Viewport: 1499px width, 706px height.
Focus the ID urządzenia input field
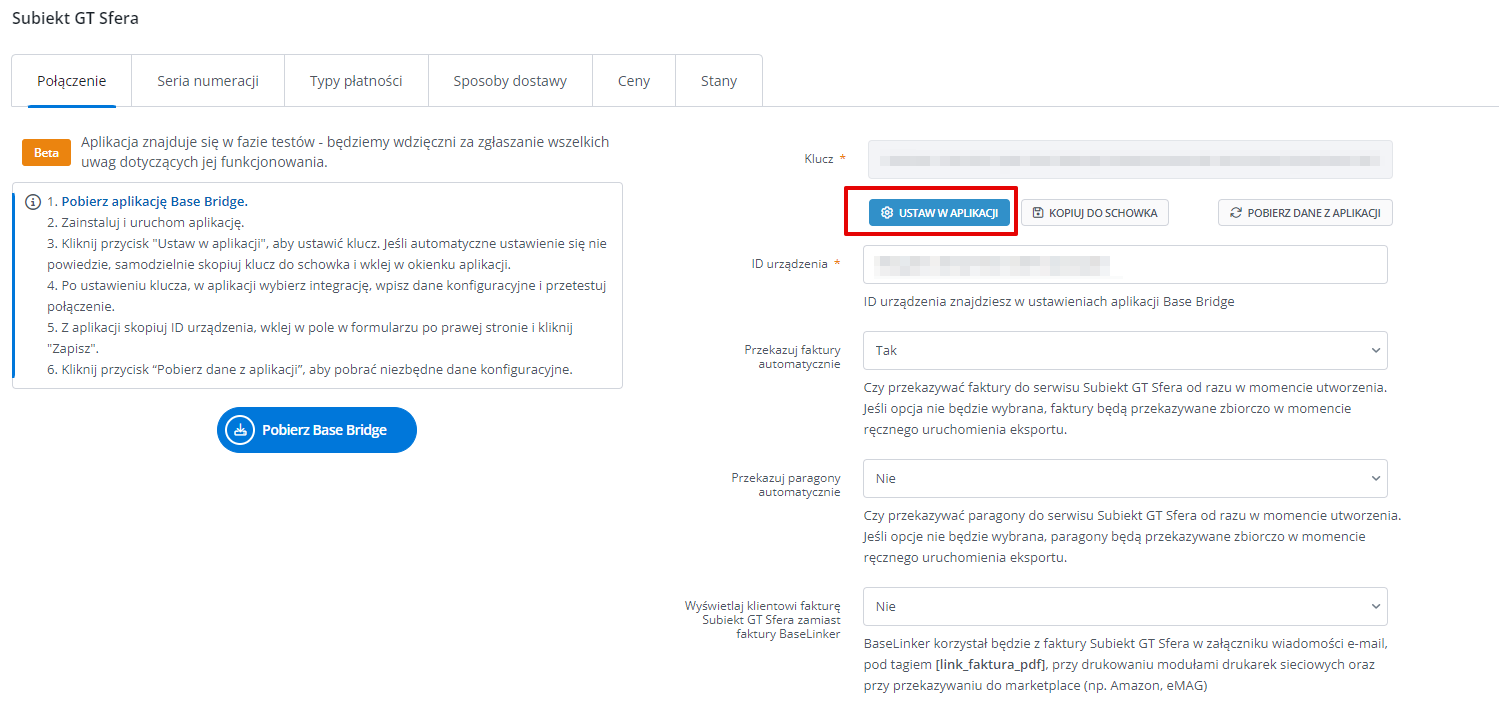1125,264
